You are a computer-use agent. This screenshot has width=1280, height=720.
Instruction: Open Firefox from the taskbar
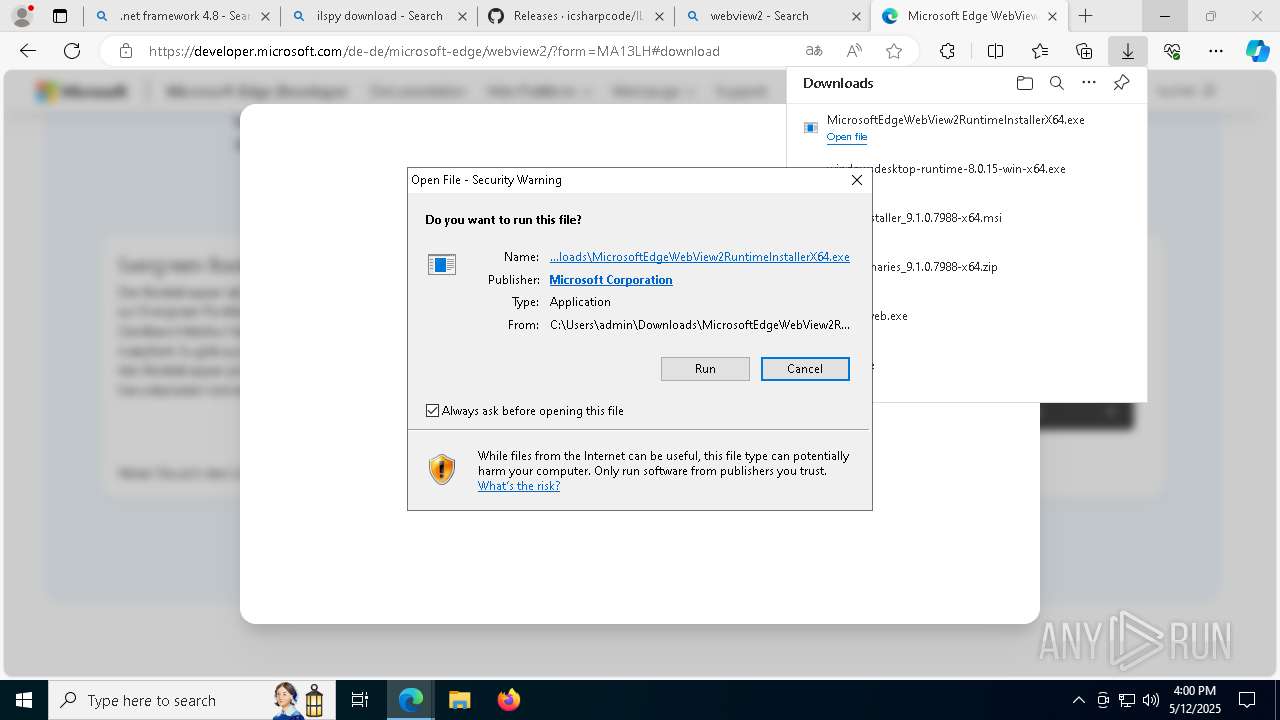(508, 700)
